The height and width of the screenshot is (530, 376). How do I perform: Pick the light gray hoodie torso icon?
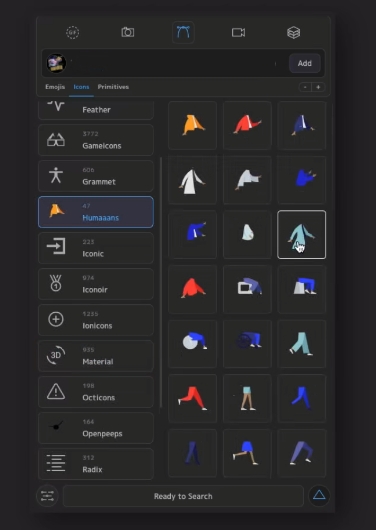tap(247, 180)
